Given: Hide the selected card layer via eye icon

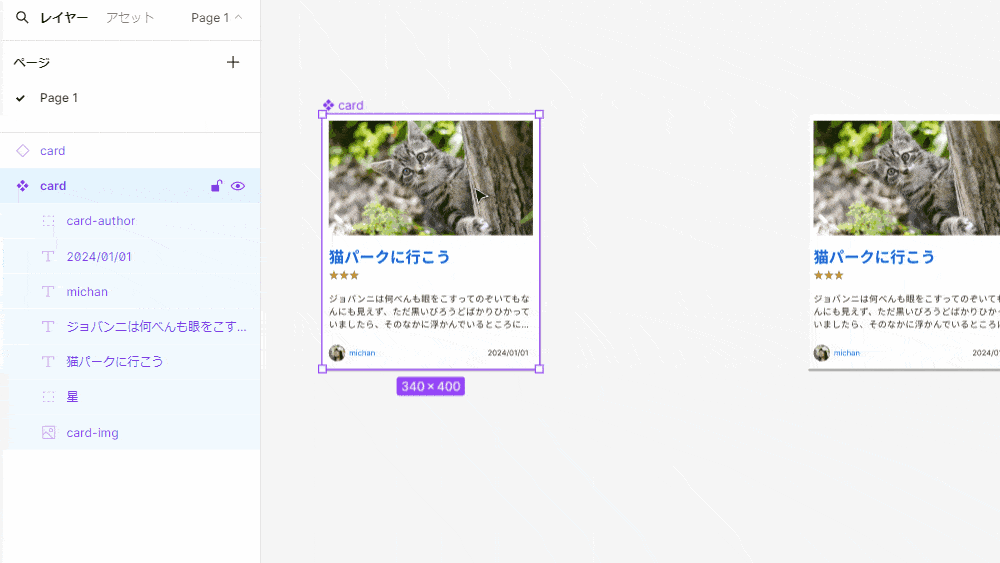Looking at the screenshot, I should pos(238,186).
